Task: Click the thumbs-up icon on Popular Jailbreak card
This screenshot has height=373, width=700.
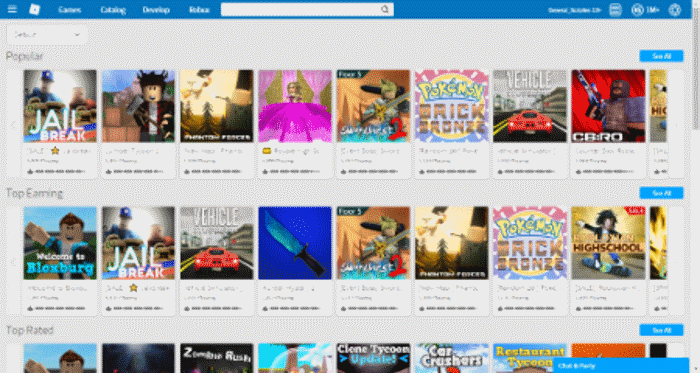Action: point(30,171)
